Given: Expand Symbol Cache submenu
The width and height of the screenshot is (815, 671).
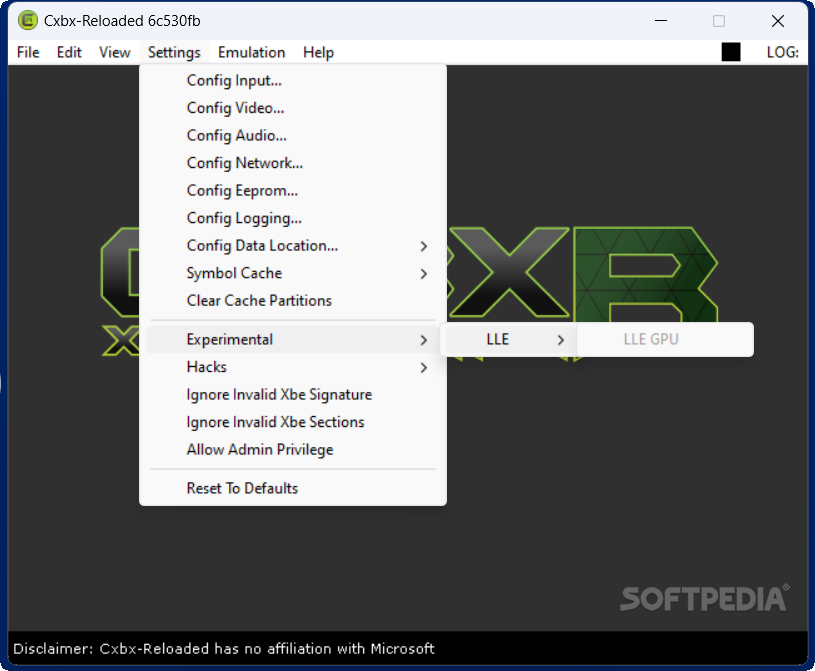Looking at the screenshot, I should 293,273.
